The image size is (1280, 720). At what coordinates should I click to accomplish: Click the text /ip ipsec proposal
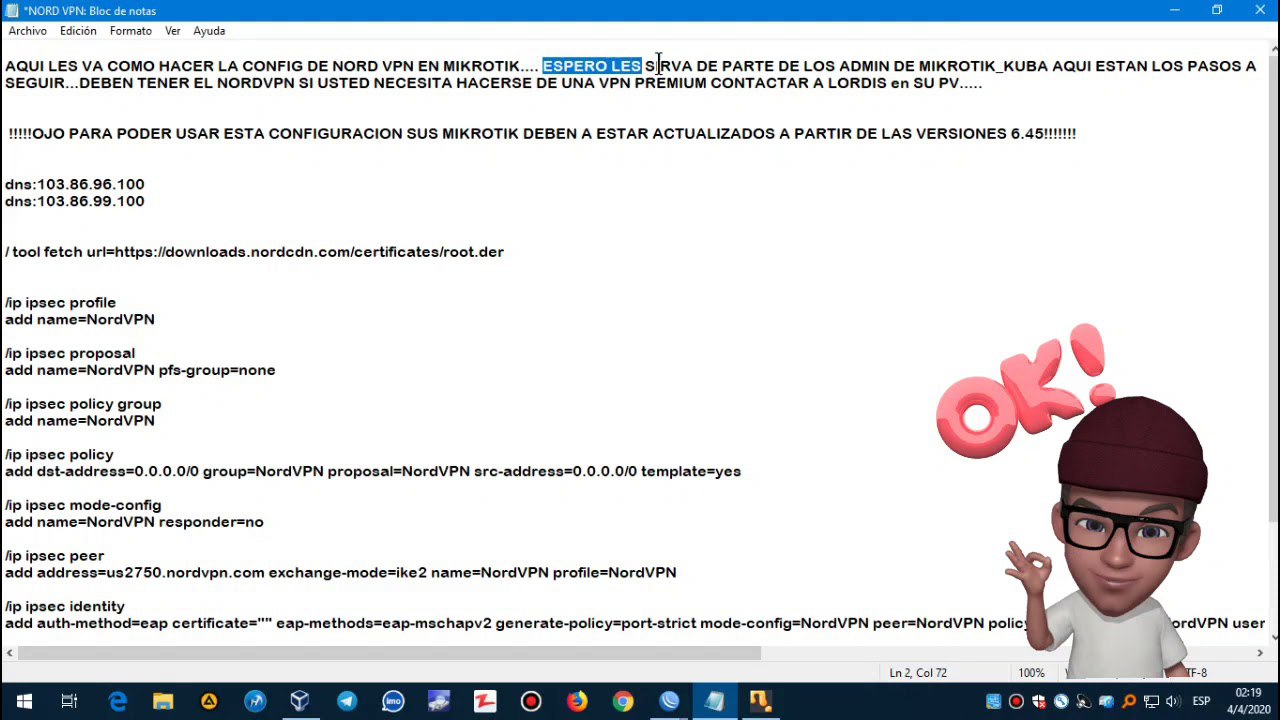click(x=70, y=353)
